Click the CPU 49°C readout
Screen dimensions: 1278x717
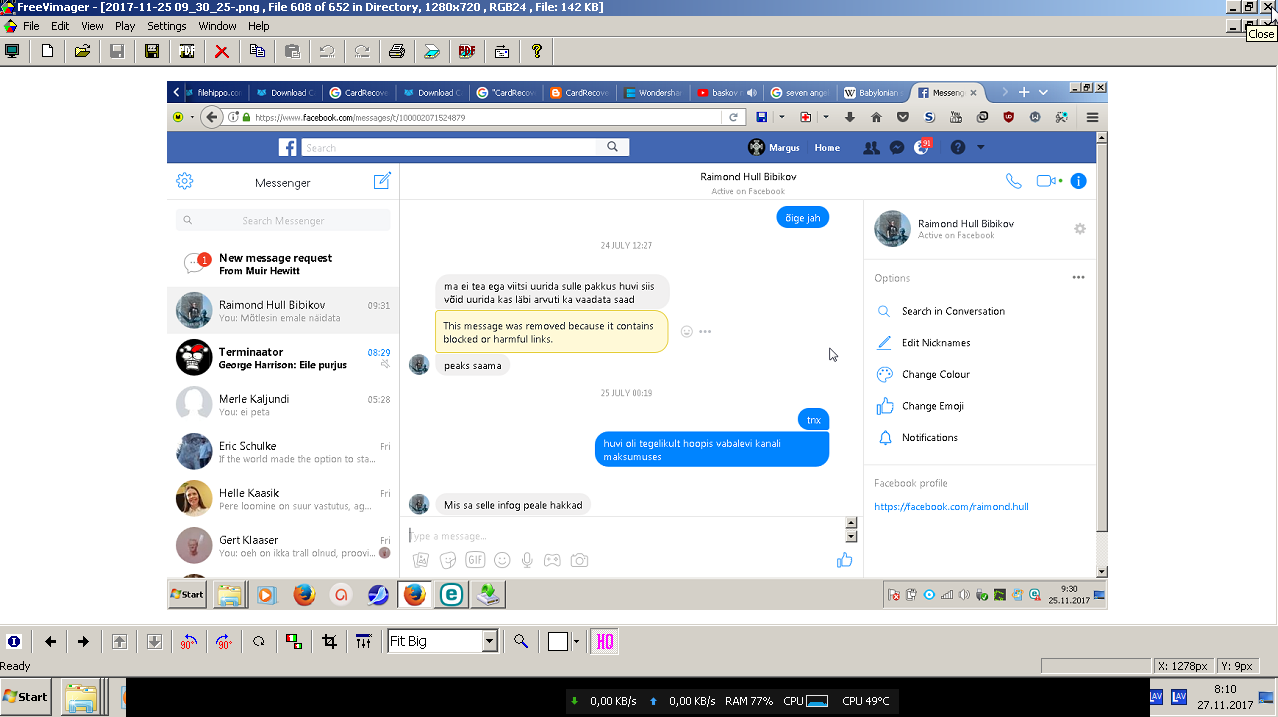click(866, 701)
